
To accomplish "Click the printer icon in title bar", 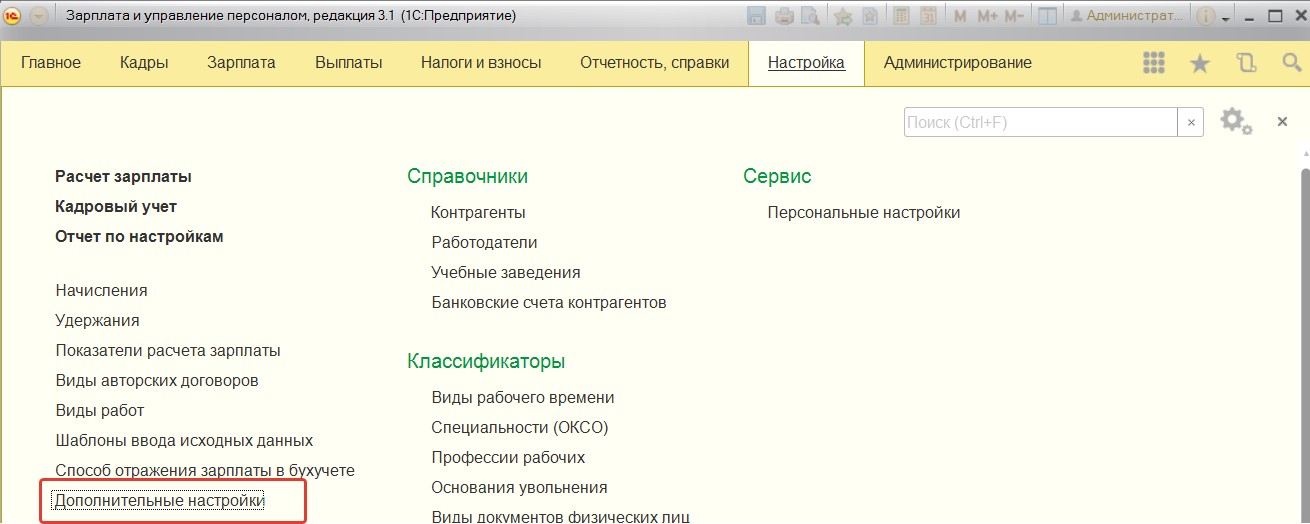I will click(784, 16).
